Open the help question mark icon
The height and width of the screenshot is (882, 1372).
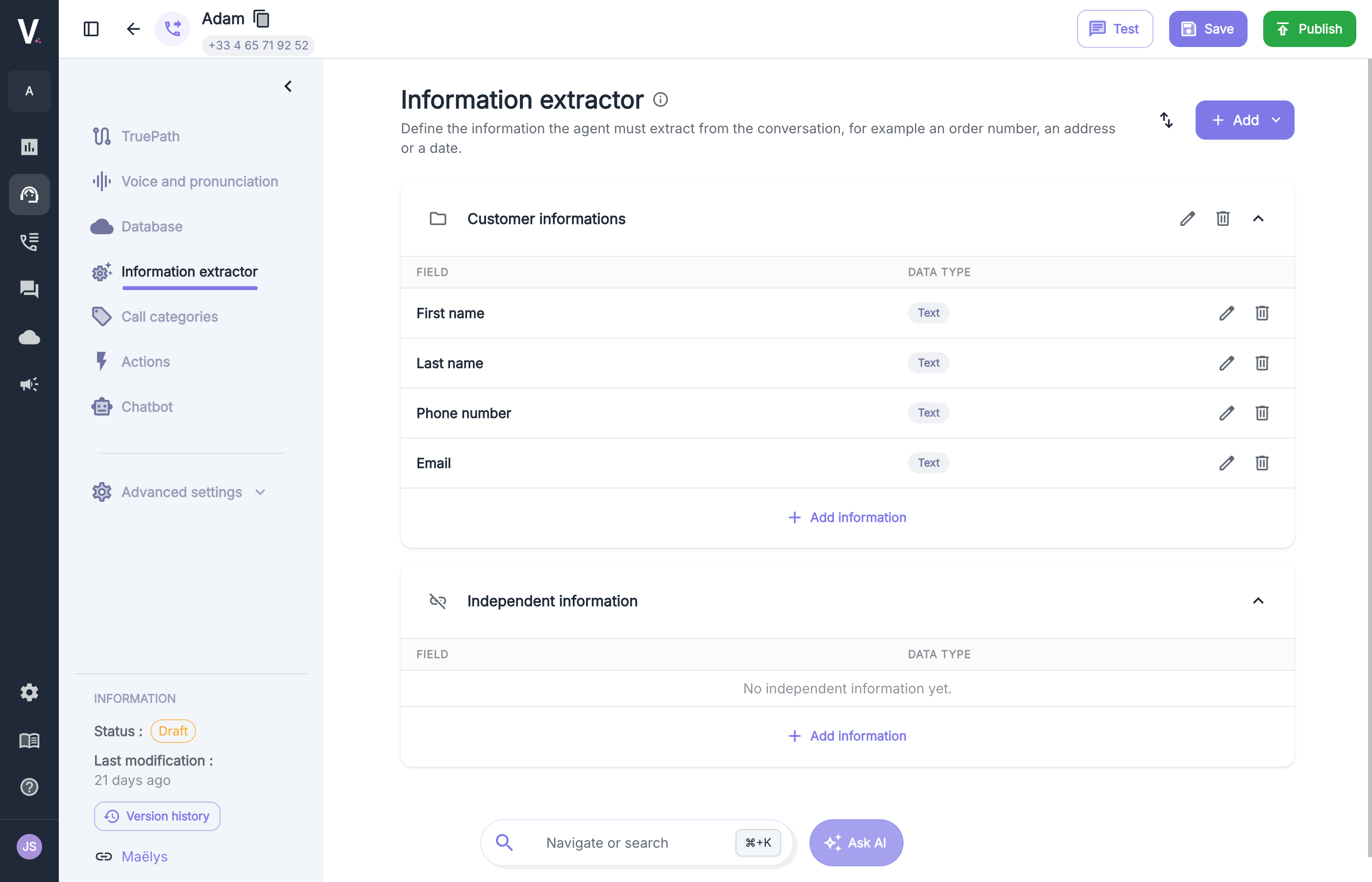29,787
